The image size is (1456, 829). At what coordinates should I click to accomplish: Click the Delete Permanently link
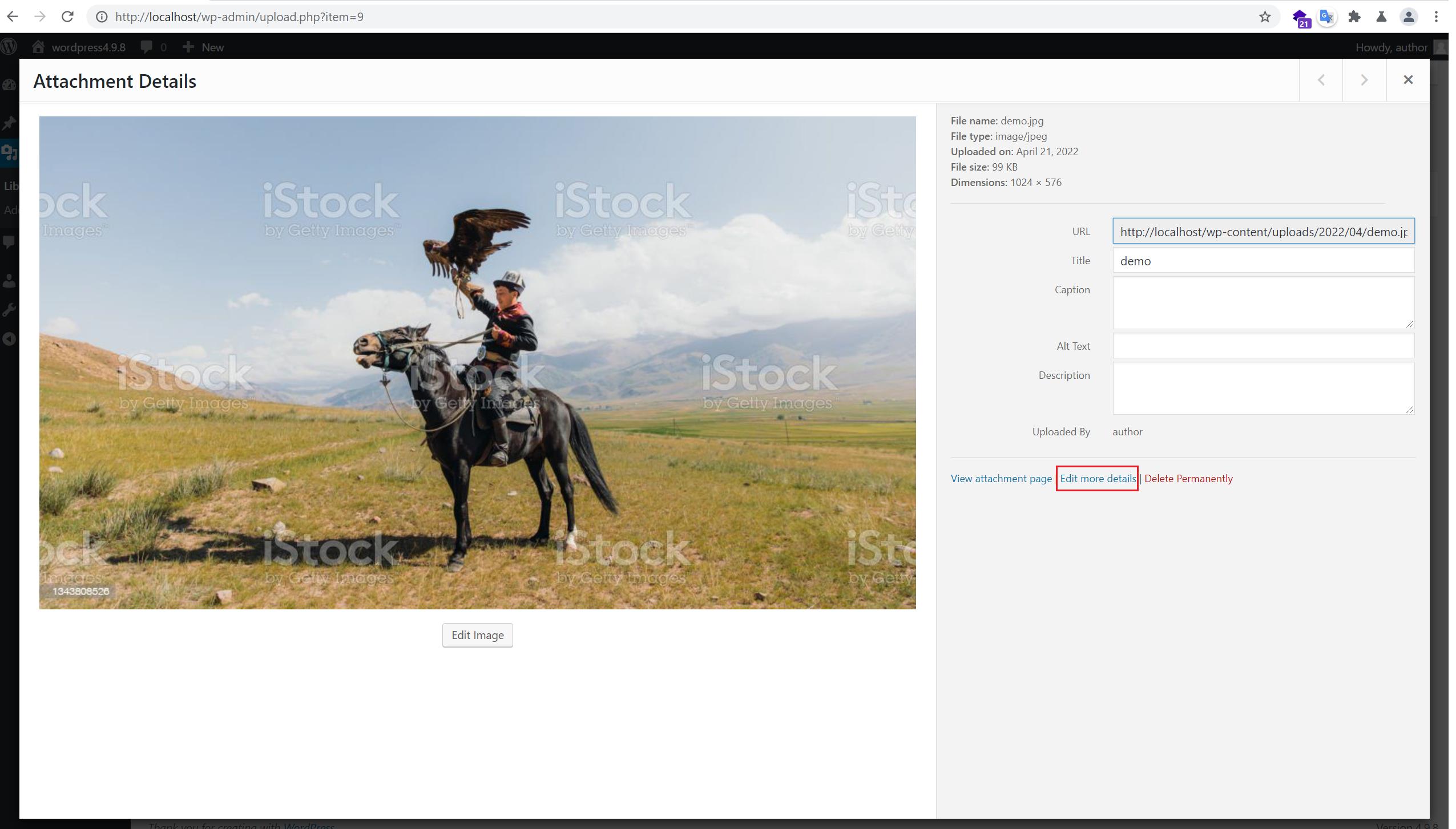[x=1188, y=479]
